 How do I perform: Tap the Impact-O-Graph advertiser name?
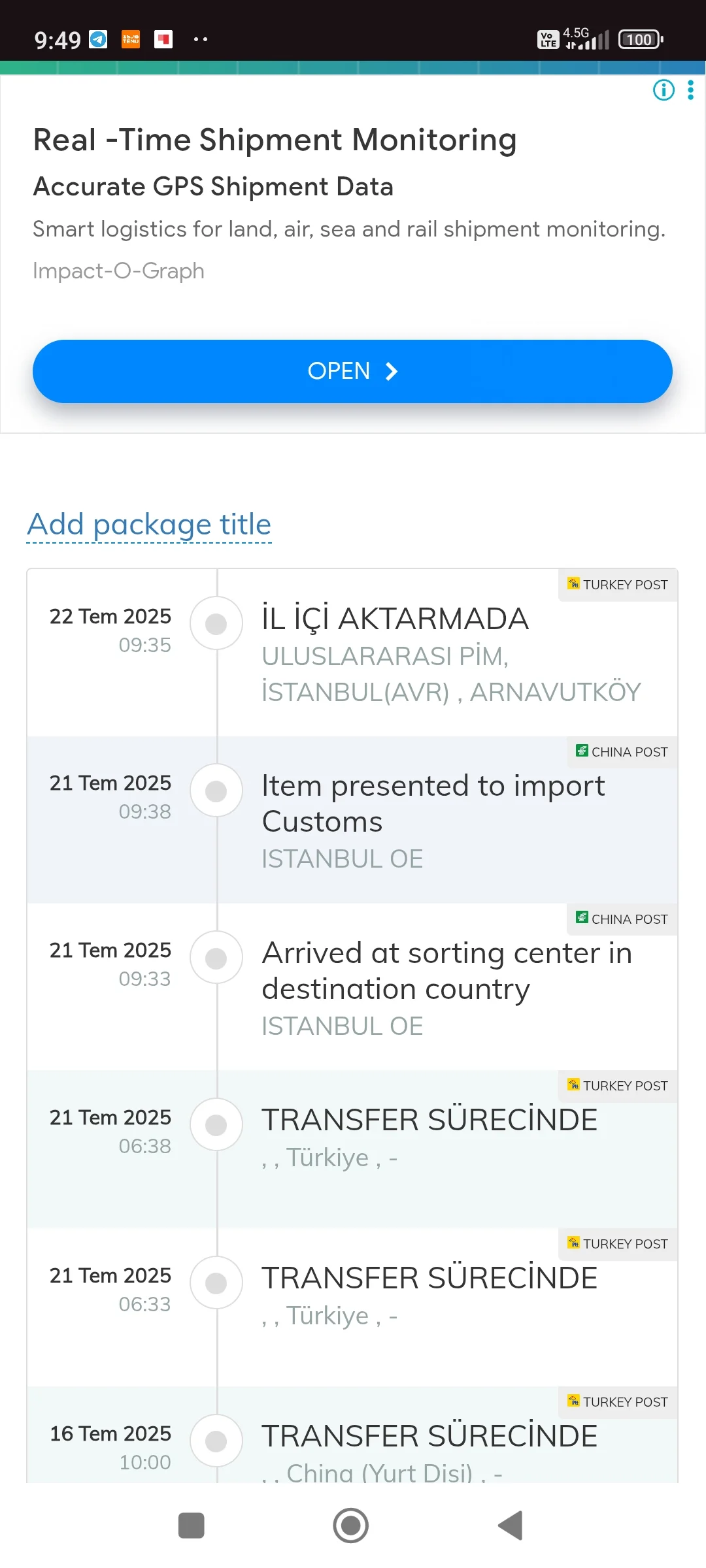118,270
